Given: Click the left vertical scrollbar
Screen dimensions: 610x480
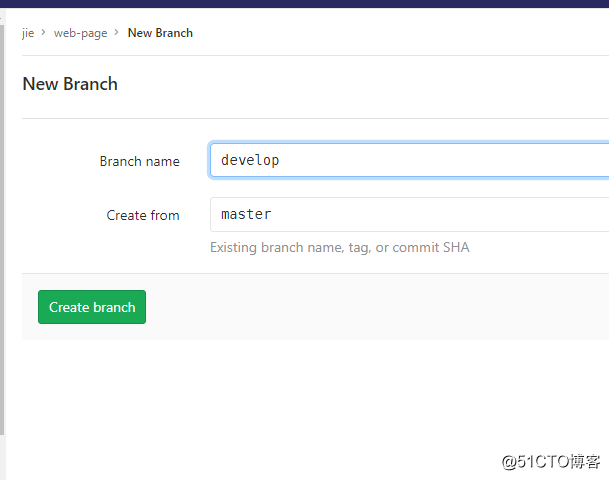Looking at the screenshot, I should [x=2, y=229].
